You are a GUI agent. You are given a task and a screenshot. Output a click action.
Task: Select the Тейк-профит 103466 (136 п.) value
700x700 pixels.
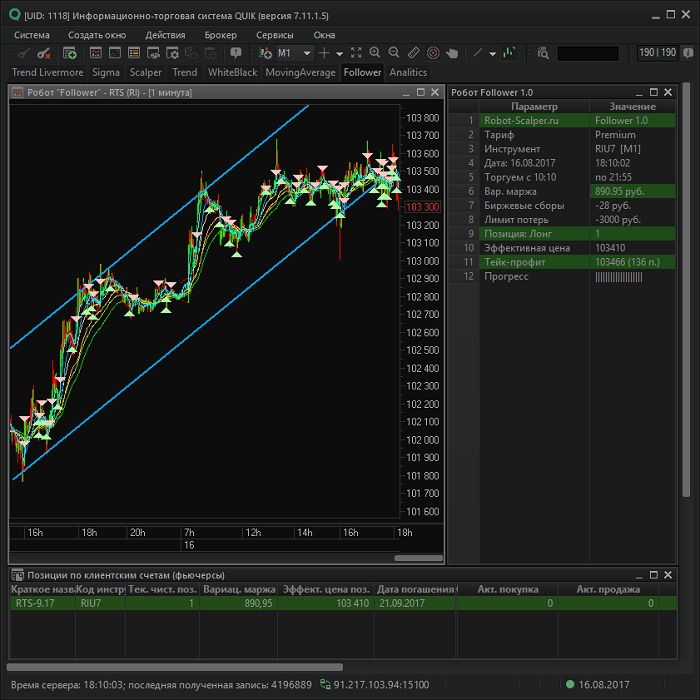pos(632,262)
